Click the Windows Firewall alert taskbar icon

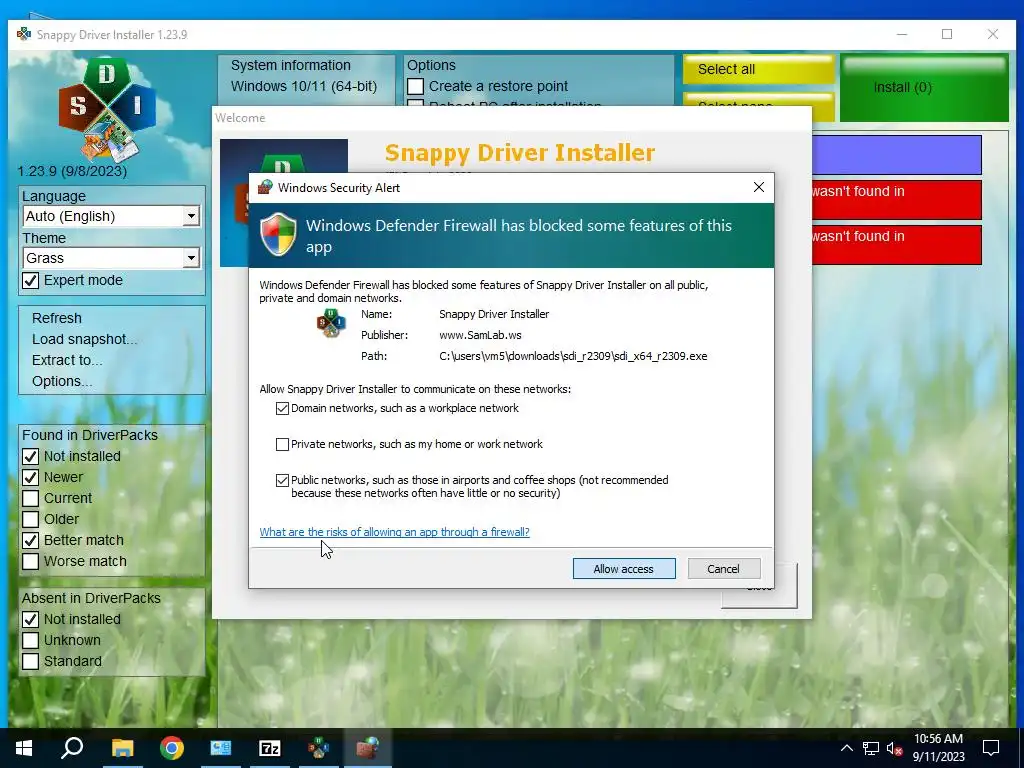367,748
